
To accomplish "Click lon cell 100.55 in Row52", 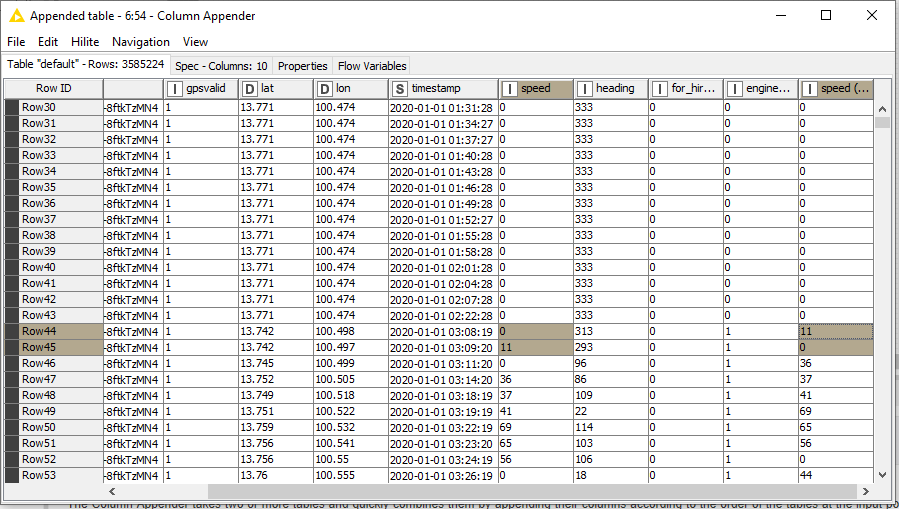I will [351, 459].
